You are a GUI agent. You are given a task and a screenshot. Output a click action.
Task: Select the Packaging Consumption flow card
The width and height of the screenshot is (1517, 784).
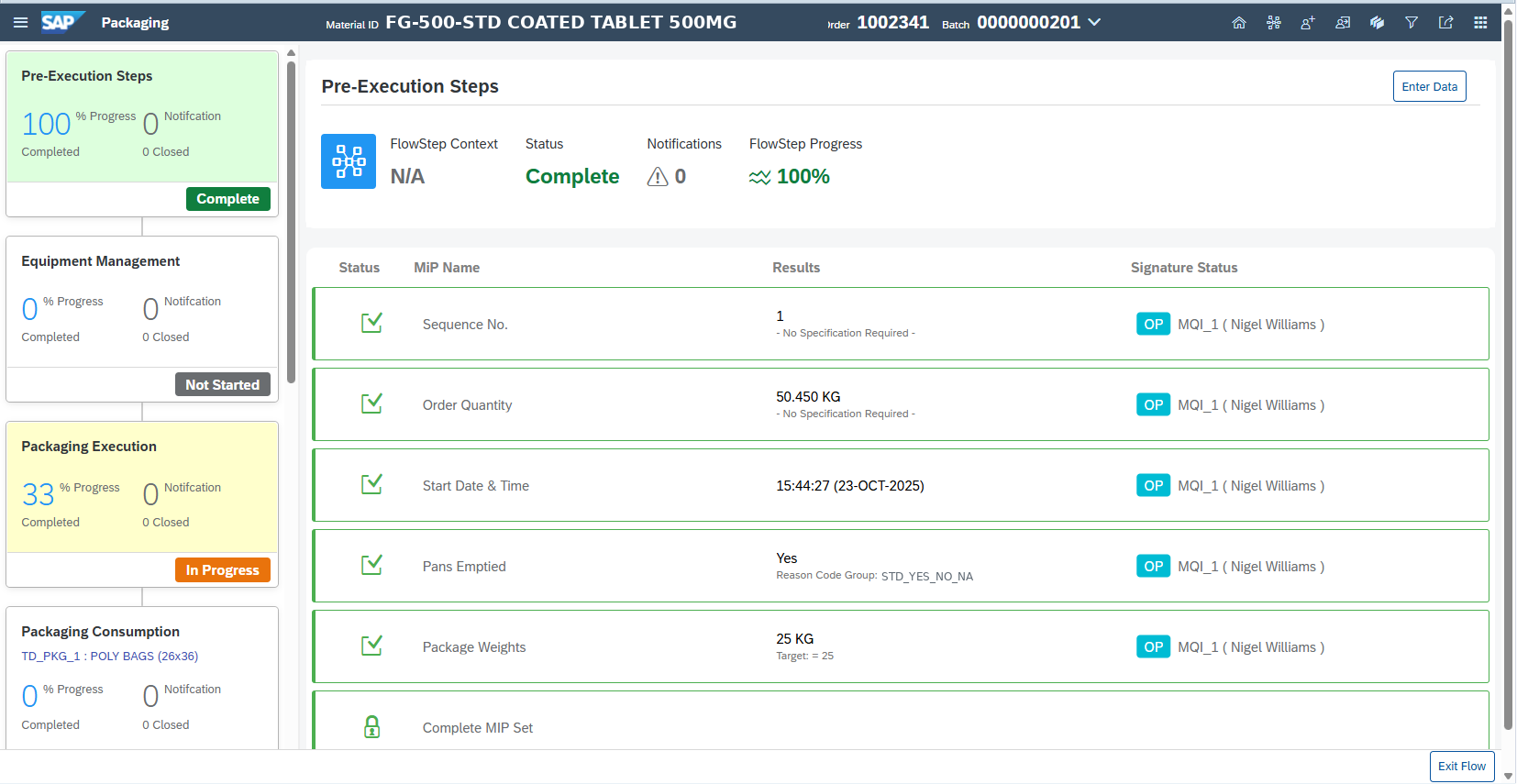click(142, 678)
